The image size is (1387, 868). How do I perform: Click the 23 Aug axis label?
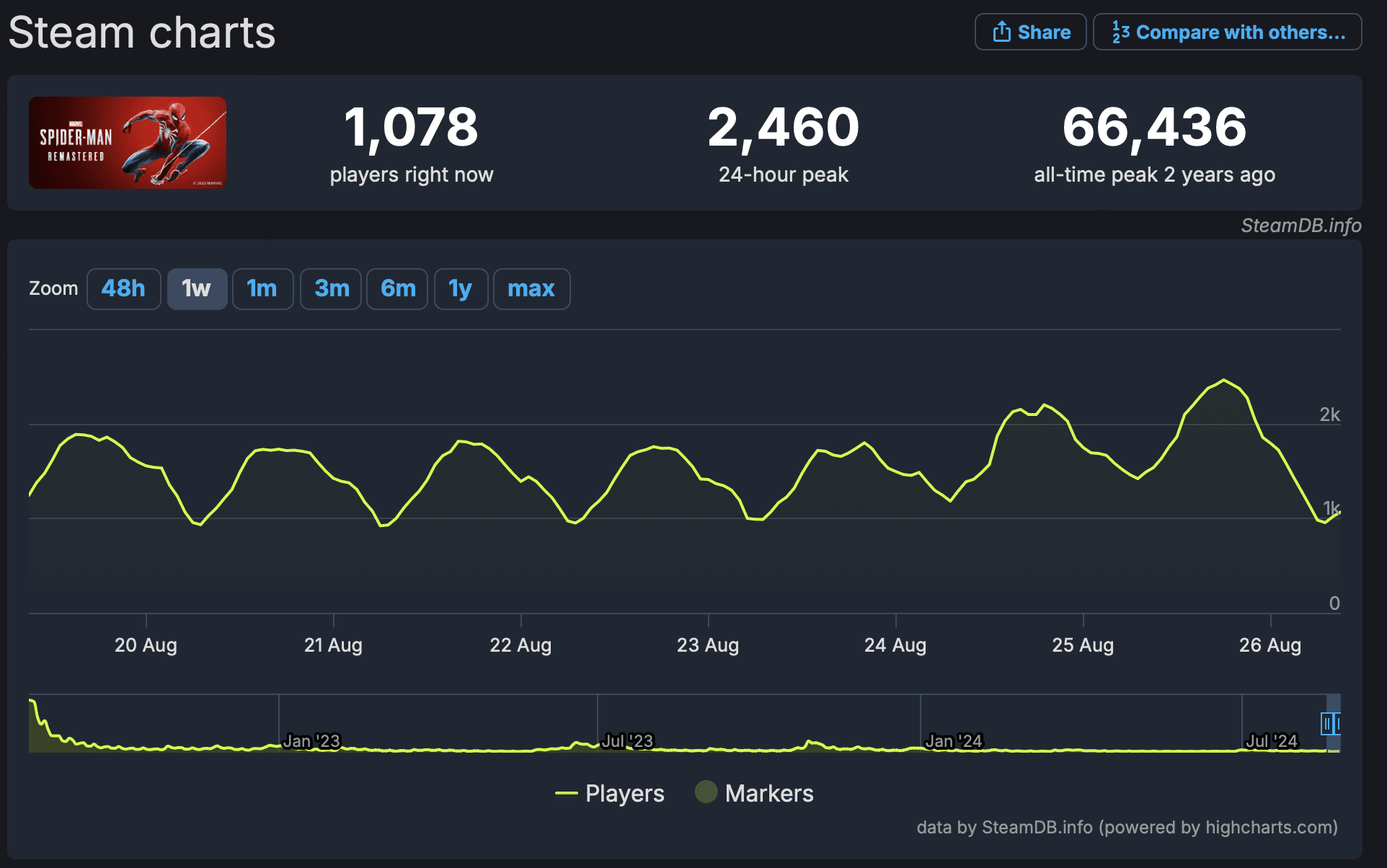(x=708, y=645)
